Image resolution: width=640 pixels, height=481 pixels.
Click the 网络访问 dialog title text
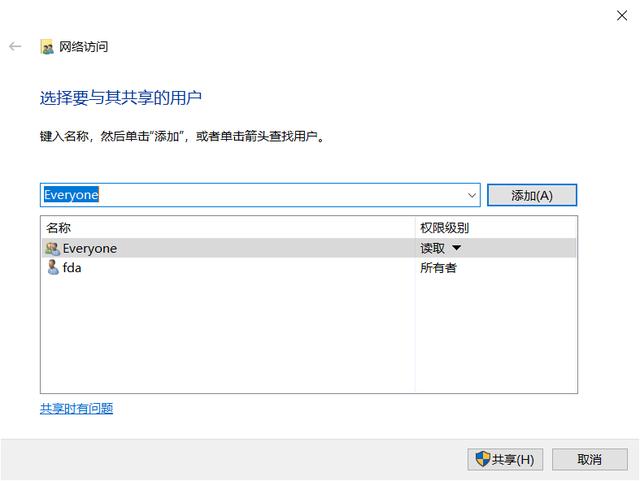click(x=84, y=47)
